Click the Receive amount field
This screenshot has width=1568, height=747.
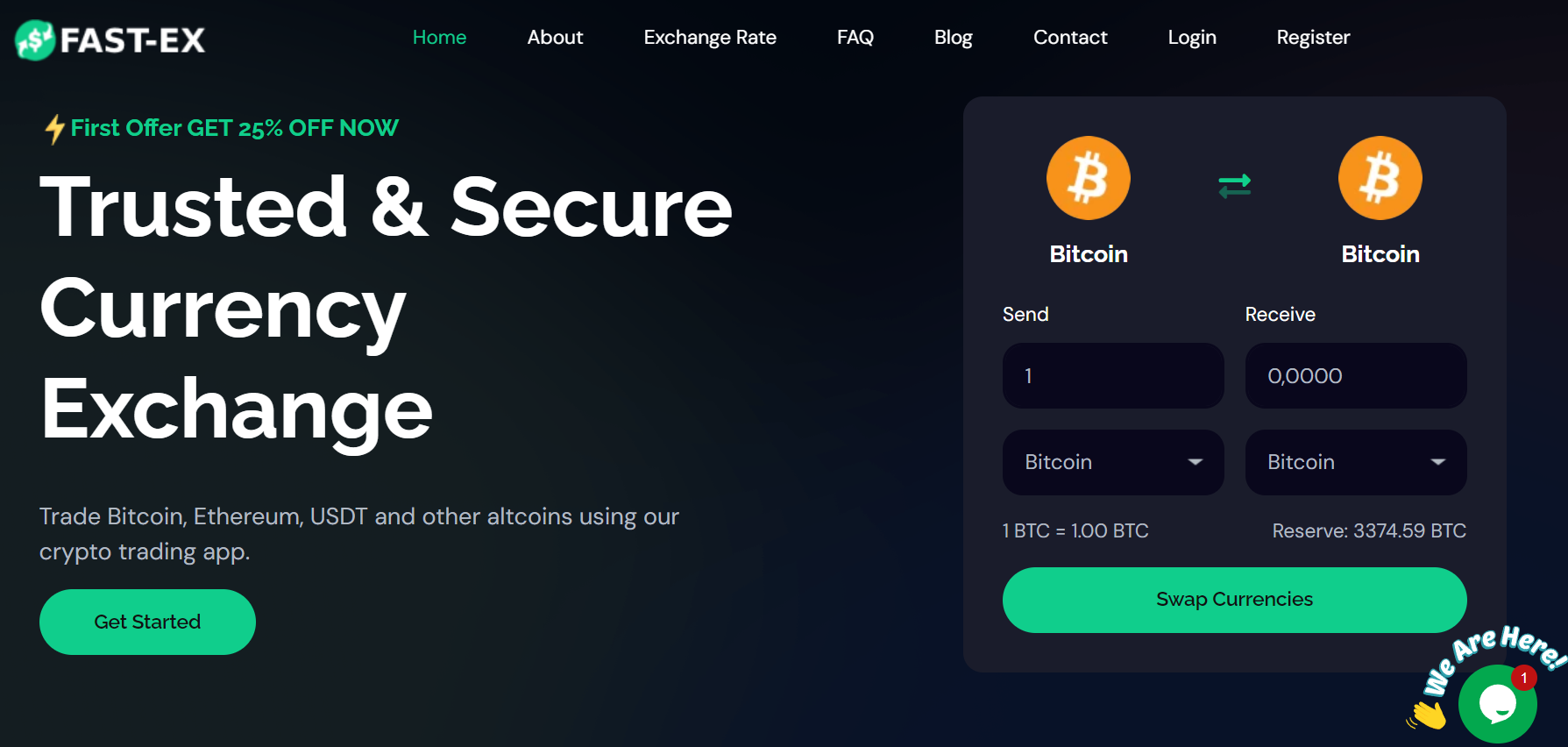[1356, 375]
